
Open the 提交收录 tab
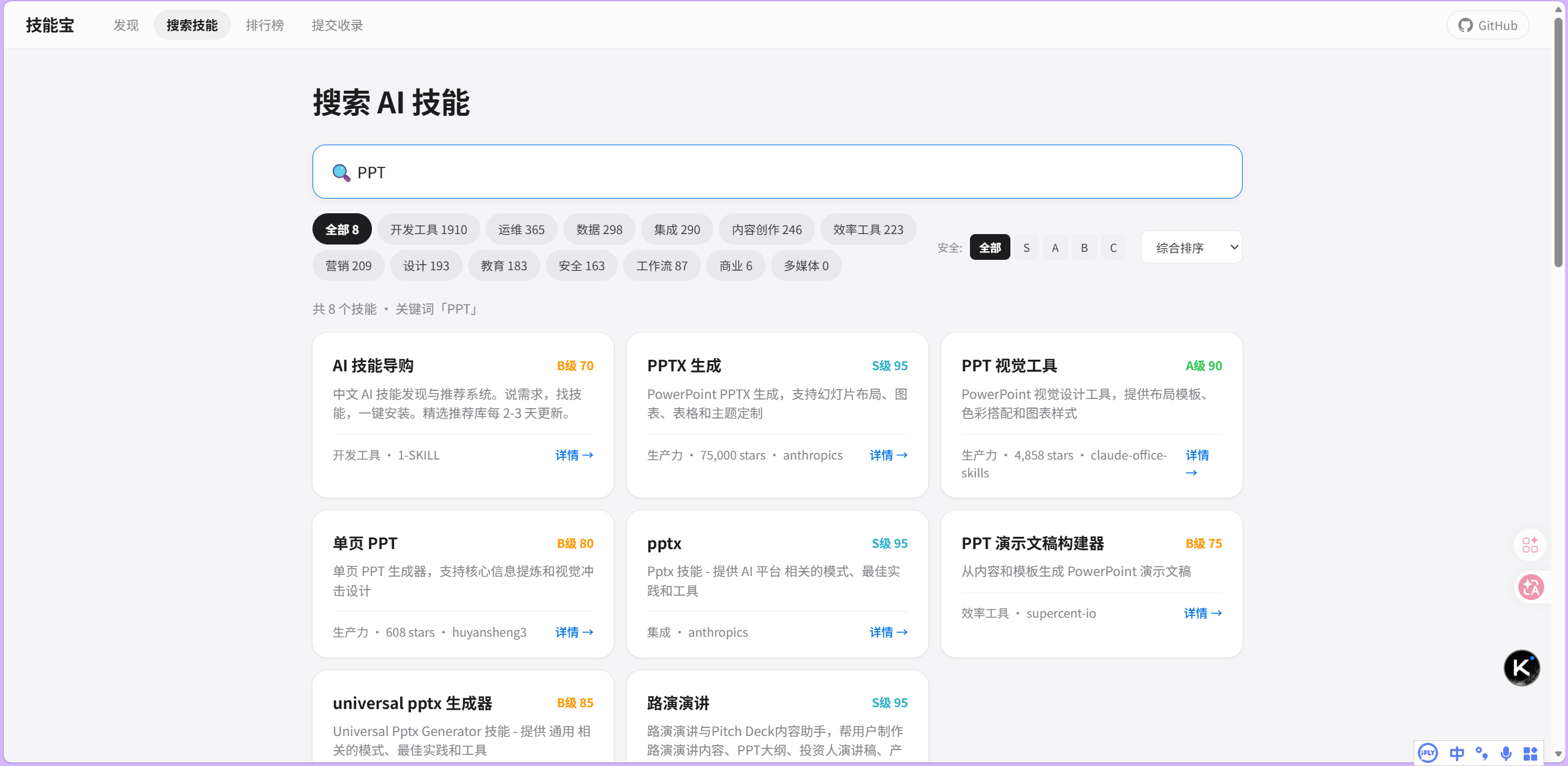tap(337, 25)
